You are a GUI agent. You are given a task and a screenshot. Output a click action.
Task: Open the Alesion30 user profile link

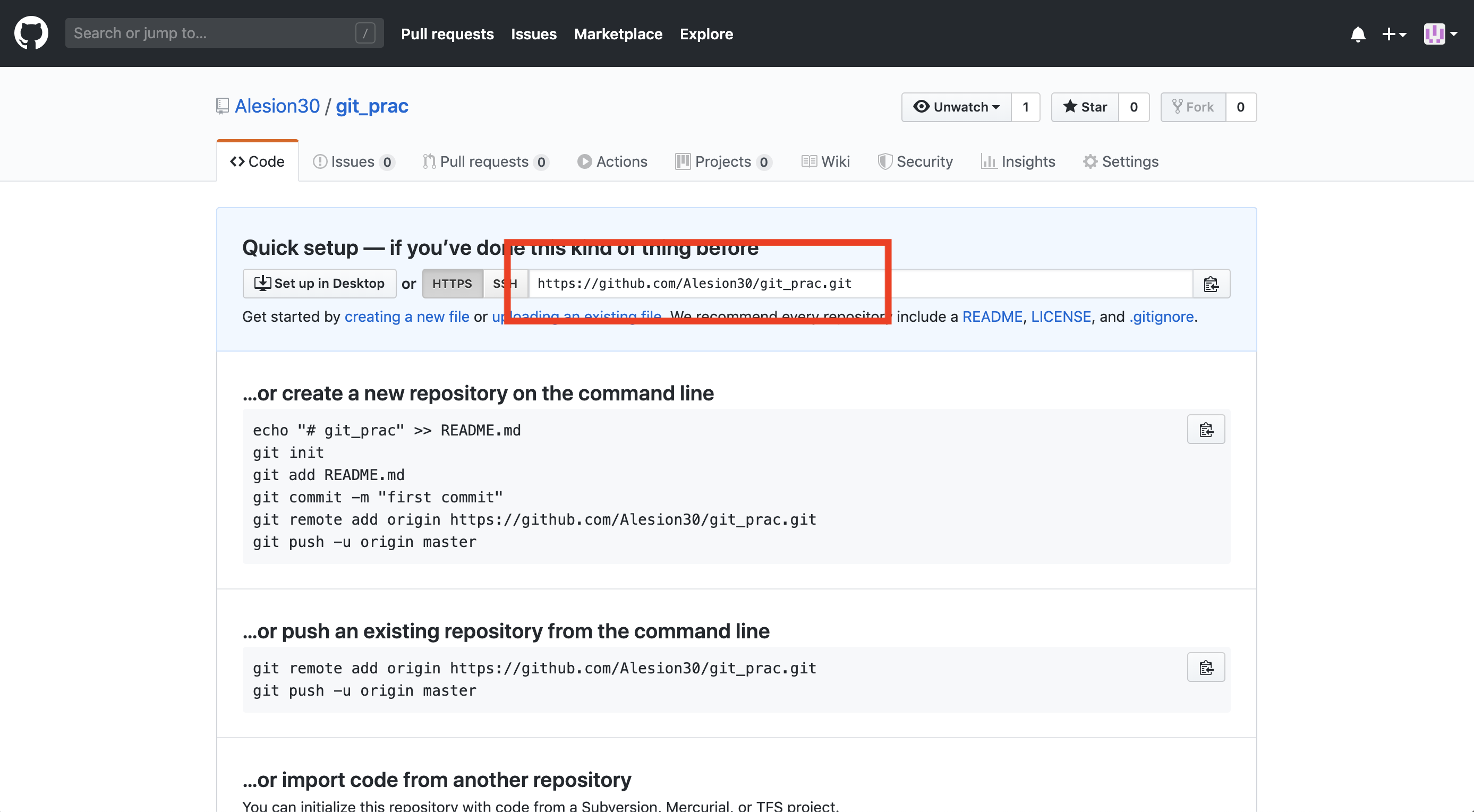[277, 106]
